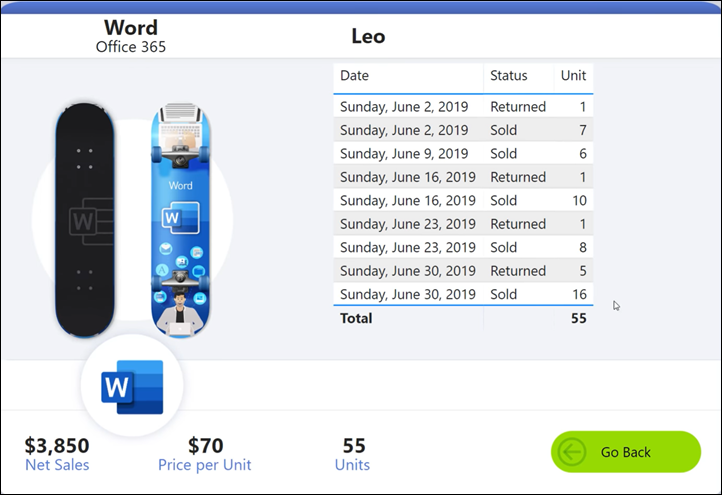Select the June 9, 2019 Sold row
Image resolution: width=722 pixels, height=495 pixels.
click(x=462, y=154)
